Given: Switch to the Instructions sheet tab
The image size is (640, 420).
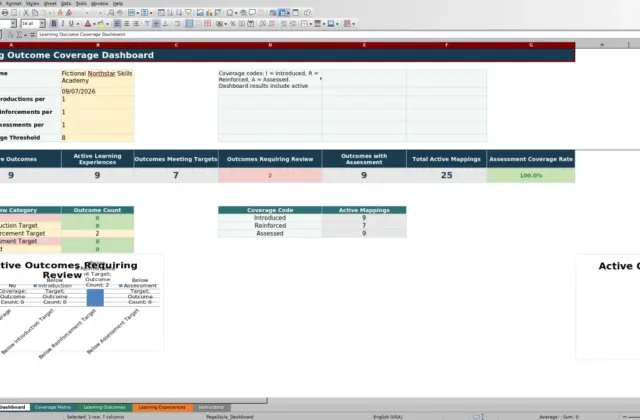Looking at the screenshot, I should click(211, 407).
